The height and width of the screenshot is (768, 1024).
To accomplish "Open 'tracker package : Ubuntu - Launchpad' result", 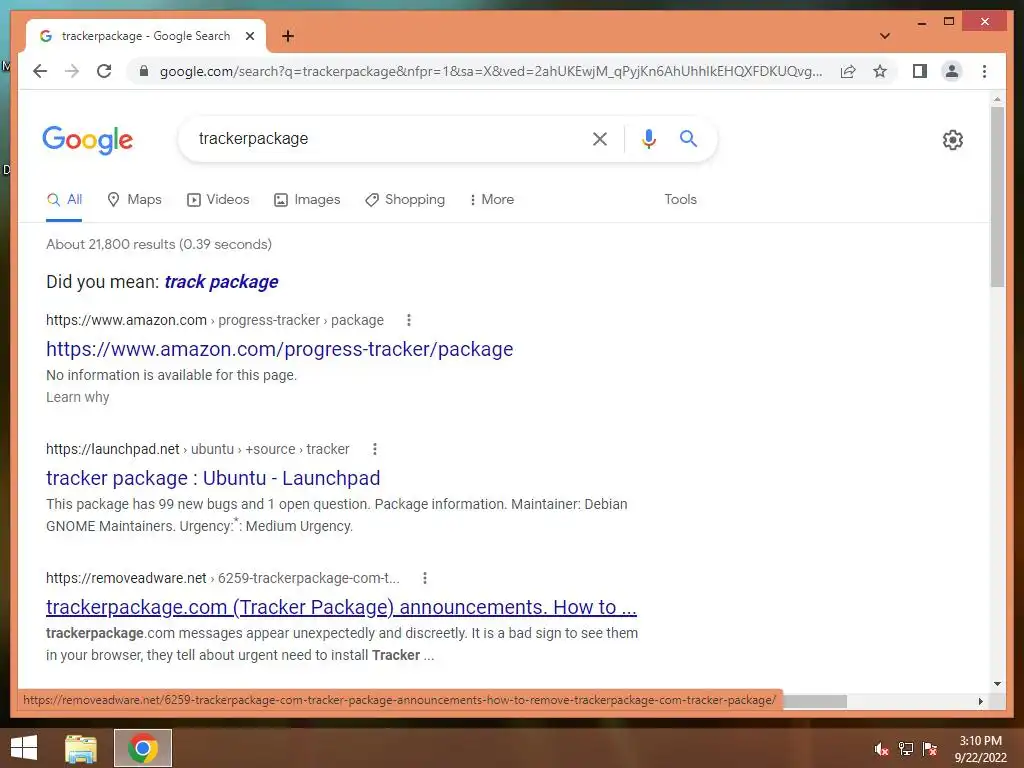I will coord(213,478).
